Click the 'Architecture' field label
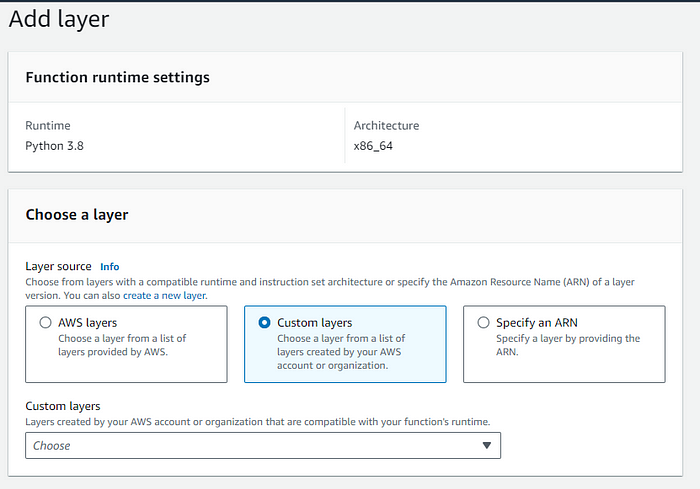 tap(386, 126)
